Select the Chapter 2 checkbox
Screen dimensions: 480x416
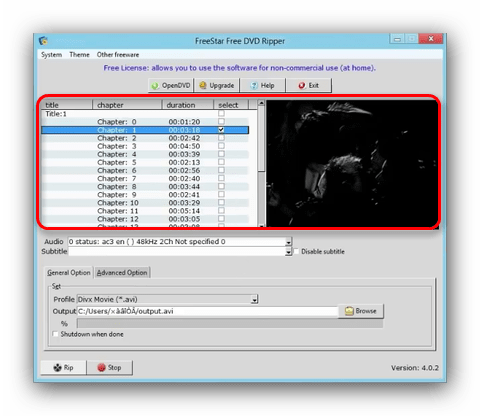(x=221, y=138)
